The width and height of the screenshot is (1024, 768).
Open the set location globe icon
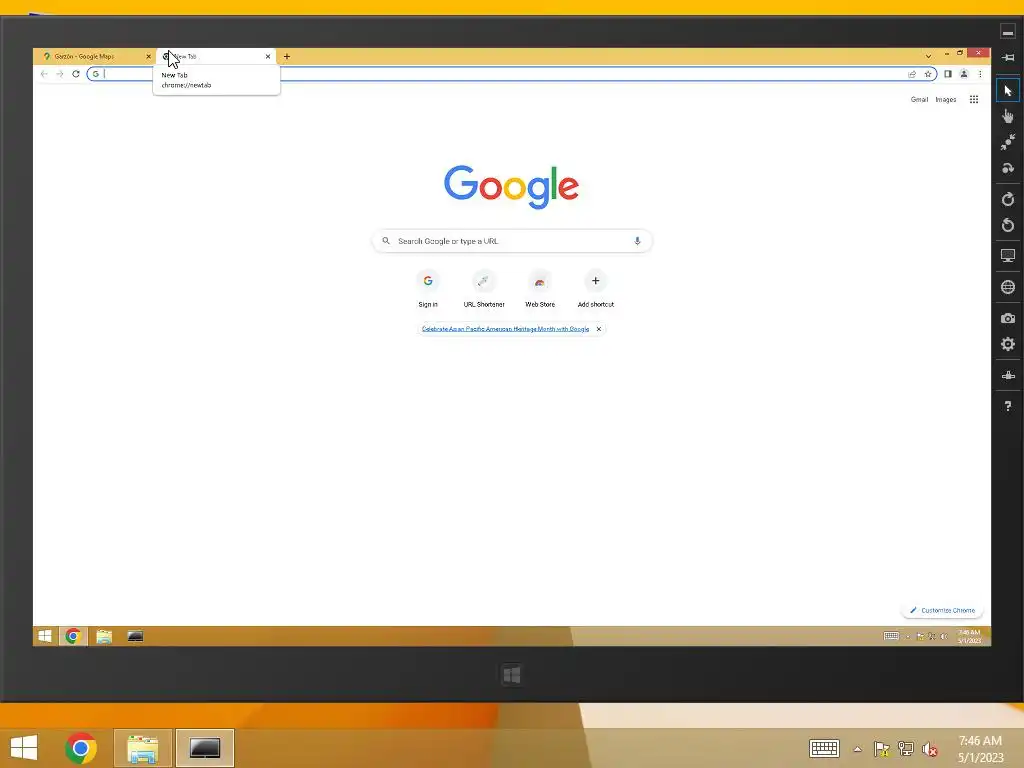click(x=1008, y=287)
